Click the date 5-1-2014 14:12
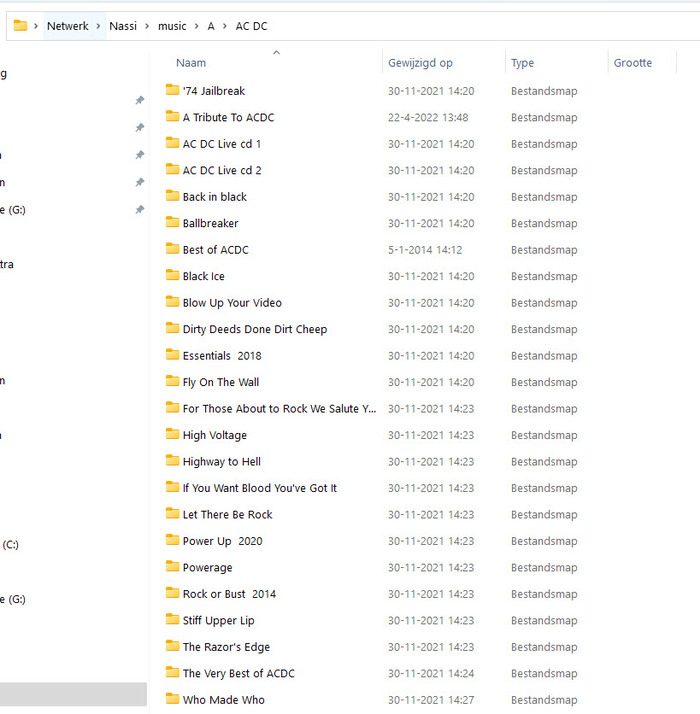This screenshot has width=700, height=714. coord(425,250)
